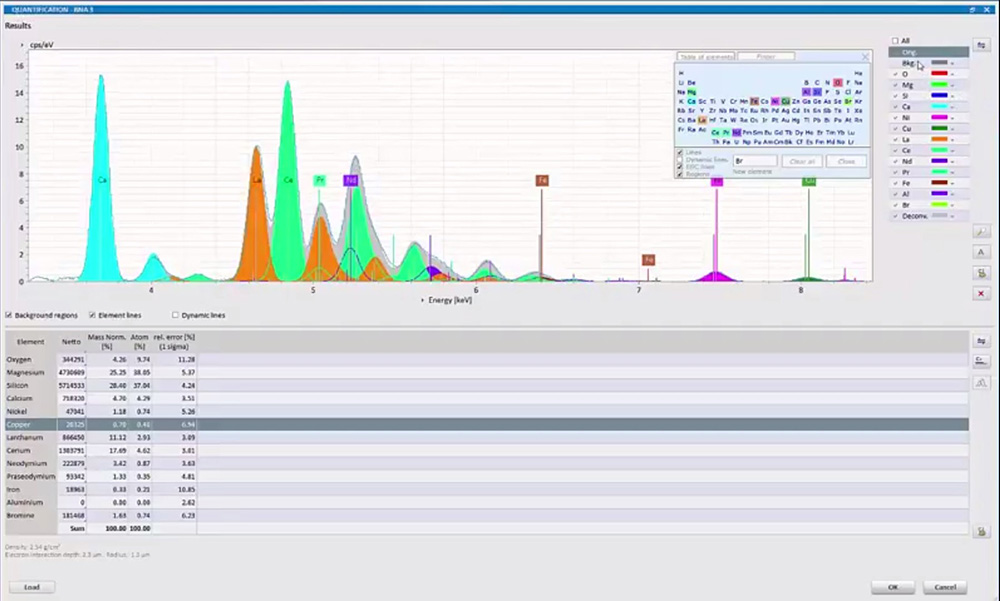1000x601 pixels.
Task: Click the magnifier zoom icon beside spectrum
Action: 981,232
